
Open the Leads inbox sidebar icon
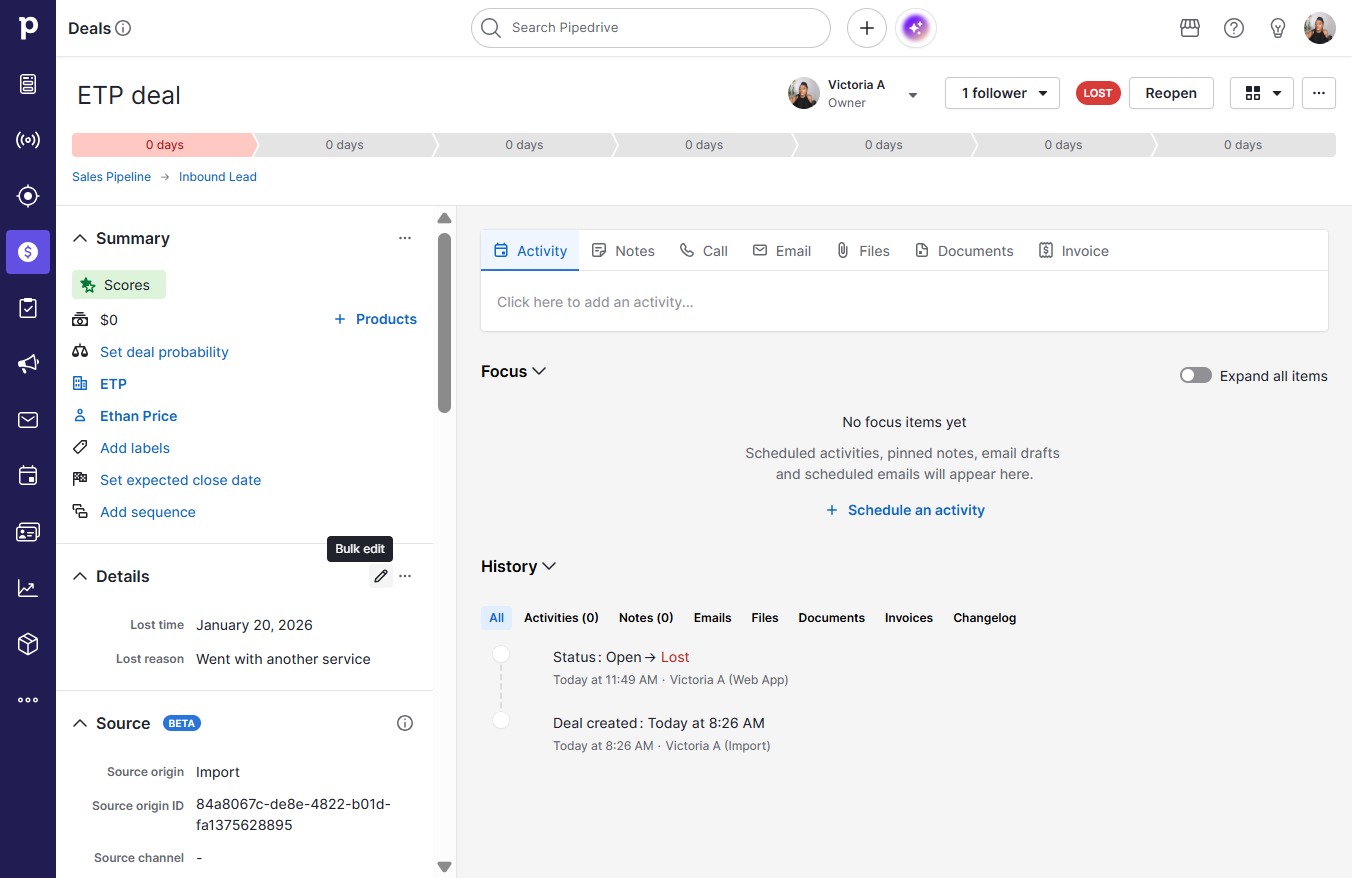point(28,84)
